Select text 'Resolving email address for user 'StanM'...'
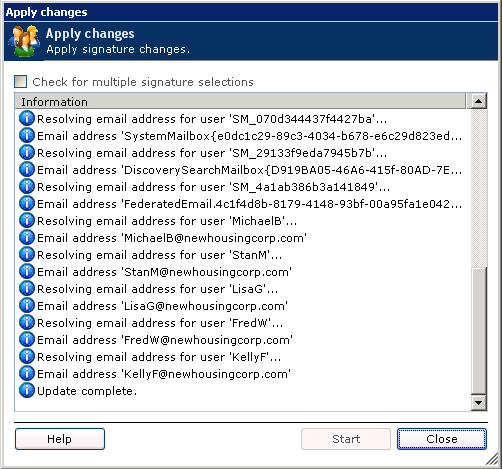The height and width of the screenshot is (469, 502). (x=159, y=255)
